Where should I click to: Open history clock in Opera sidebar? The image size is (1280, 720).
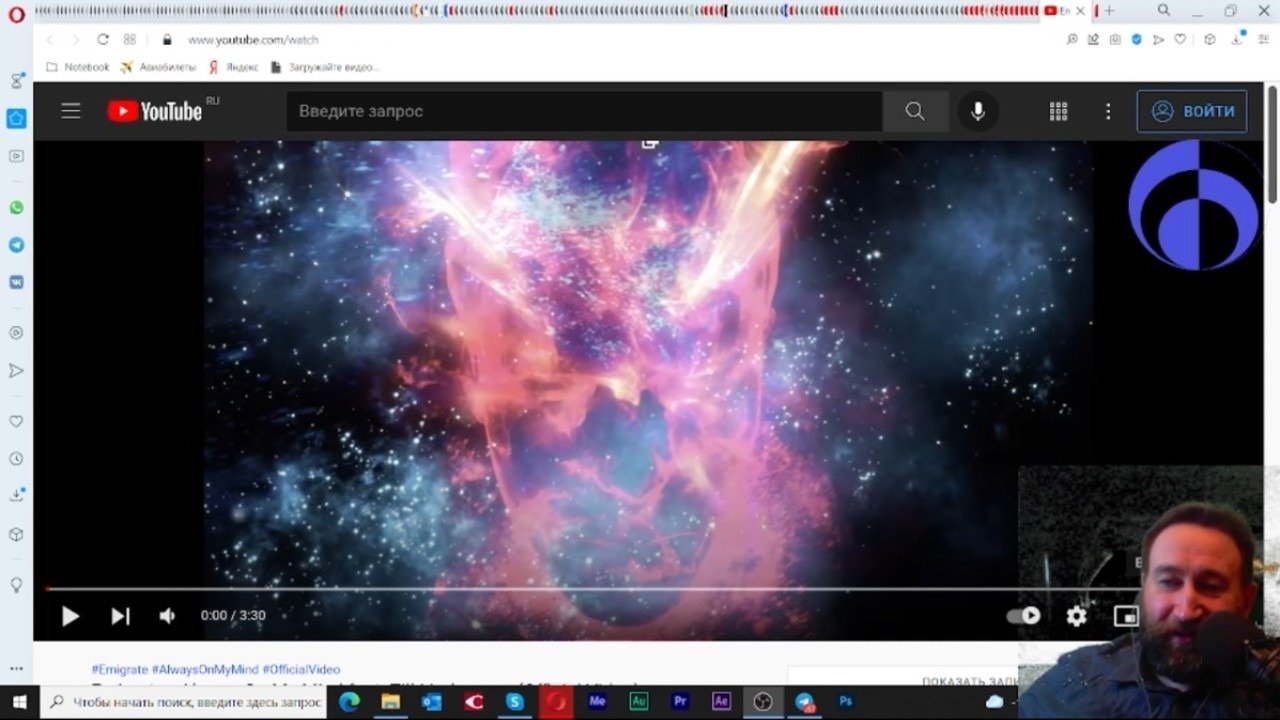click(x=16, y=459)
